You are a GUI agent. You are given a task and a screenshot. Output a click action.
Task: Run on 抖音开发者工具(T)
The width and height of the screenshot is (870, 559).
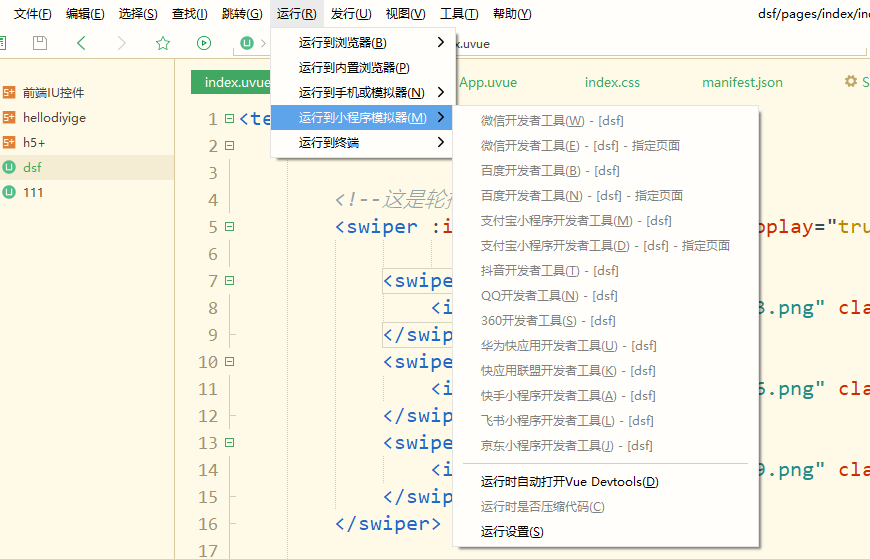click(x=606, y=270)
